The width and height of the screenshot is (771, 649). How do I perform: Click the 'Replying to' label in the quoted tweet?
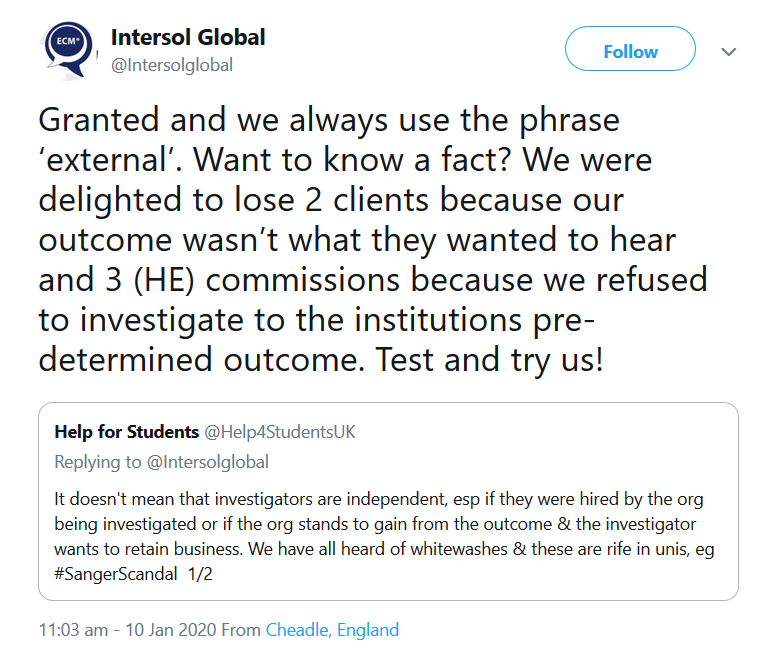coord(97,462)
